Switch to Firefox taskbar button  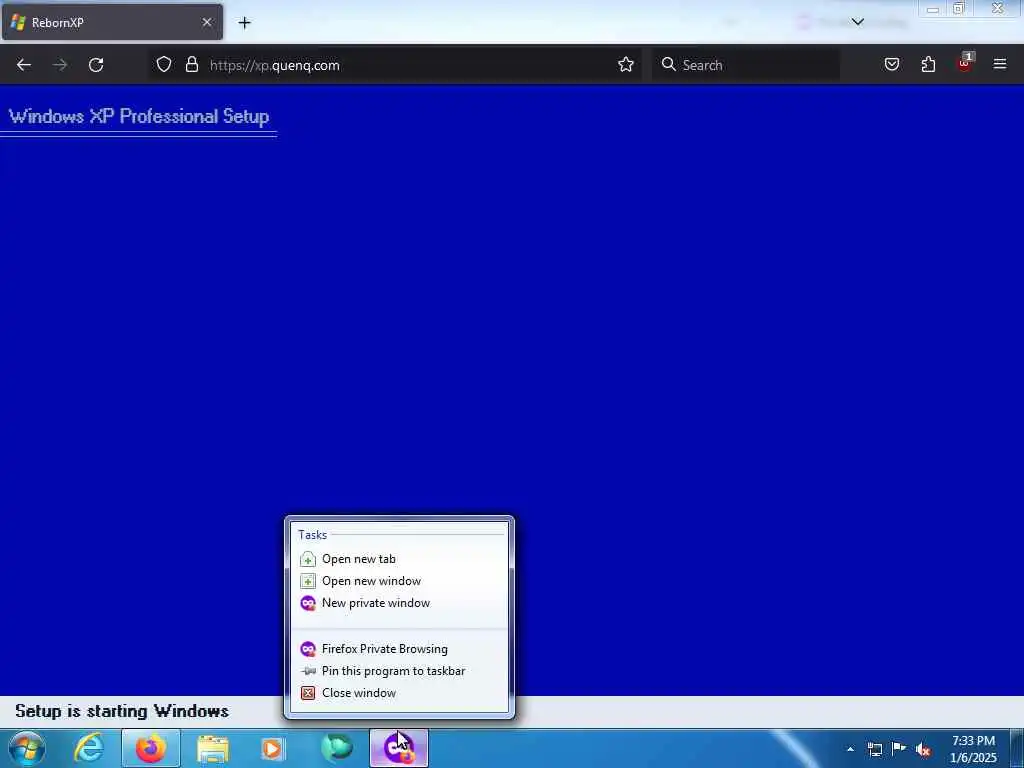tap(151, 748)
